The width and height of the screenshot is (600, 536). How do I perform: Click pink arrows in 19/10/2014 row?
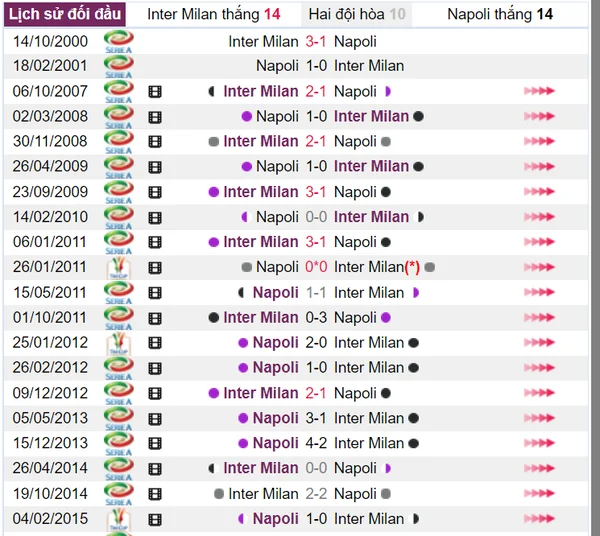(x=539, y=494)
